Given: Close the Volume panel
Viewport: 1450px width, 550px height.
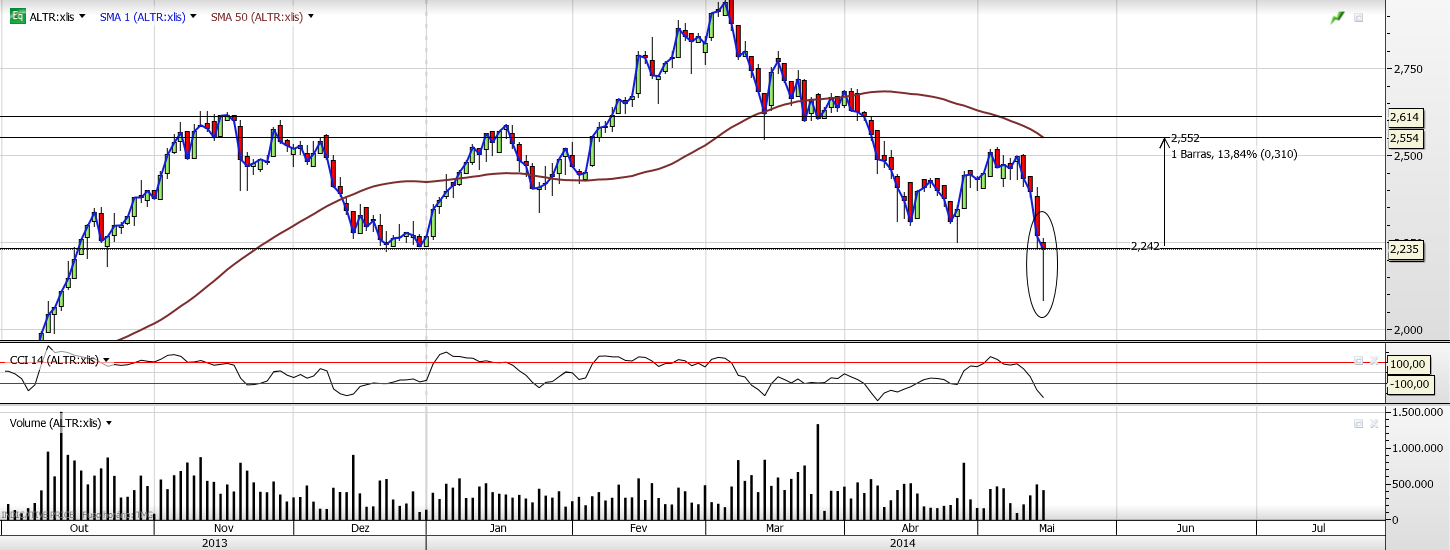Looking at the screenshot, I should tap(1374, 423).
